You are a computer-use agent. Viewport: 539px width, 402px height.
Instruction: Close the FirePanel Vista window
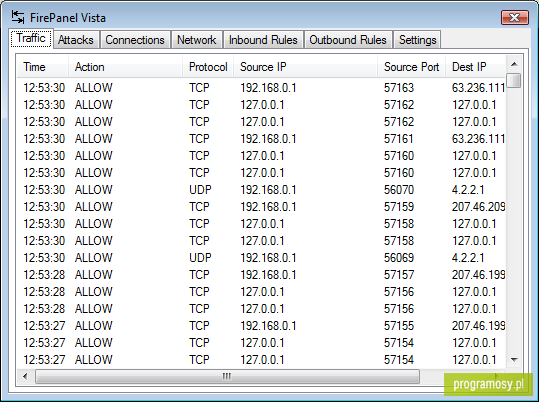[x=515, y=17]
